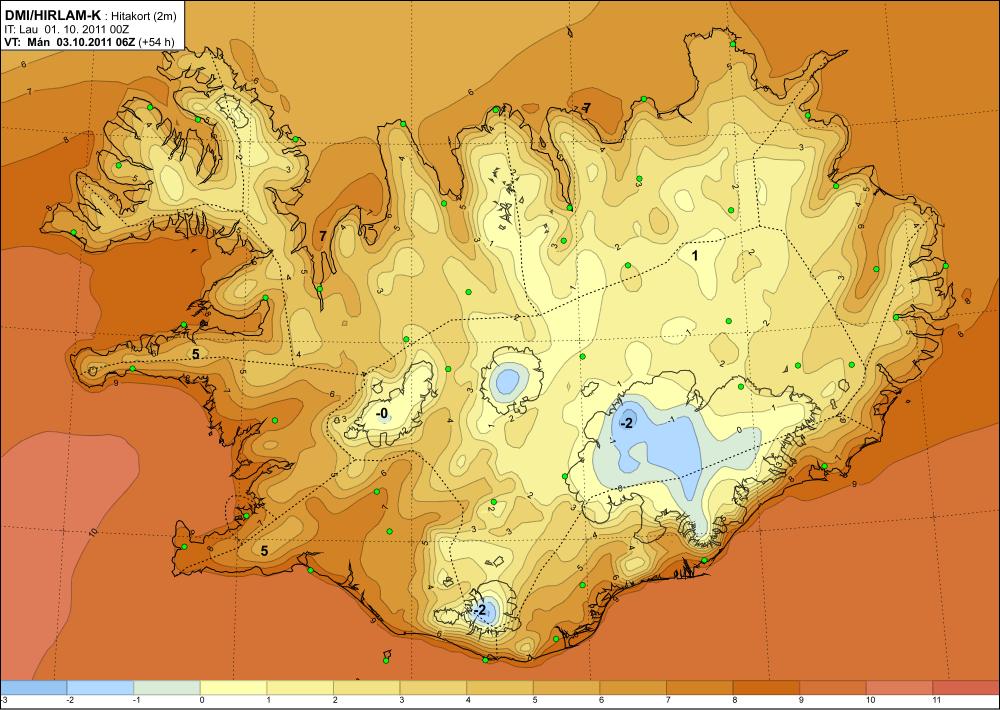
Task: Select the 0 to 1 legend color band
Action: point(233,688)
